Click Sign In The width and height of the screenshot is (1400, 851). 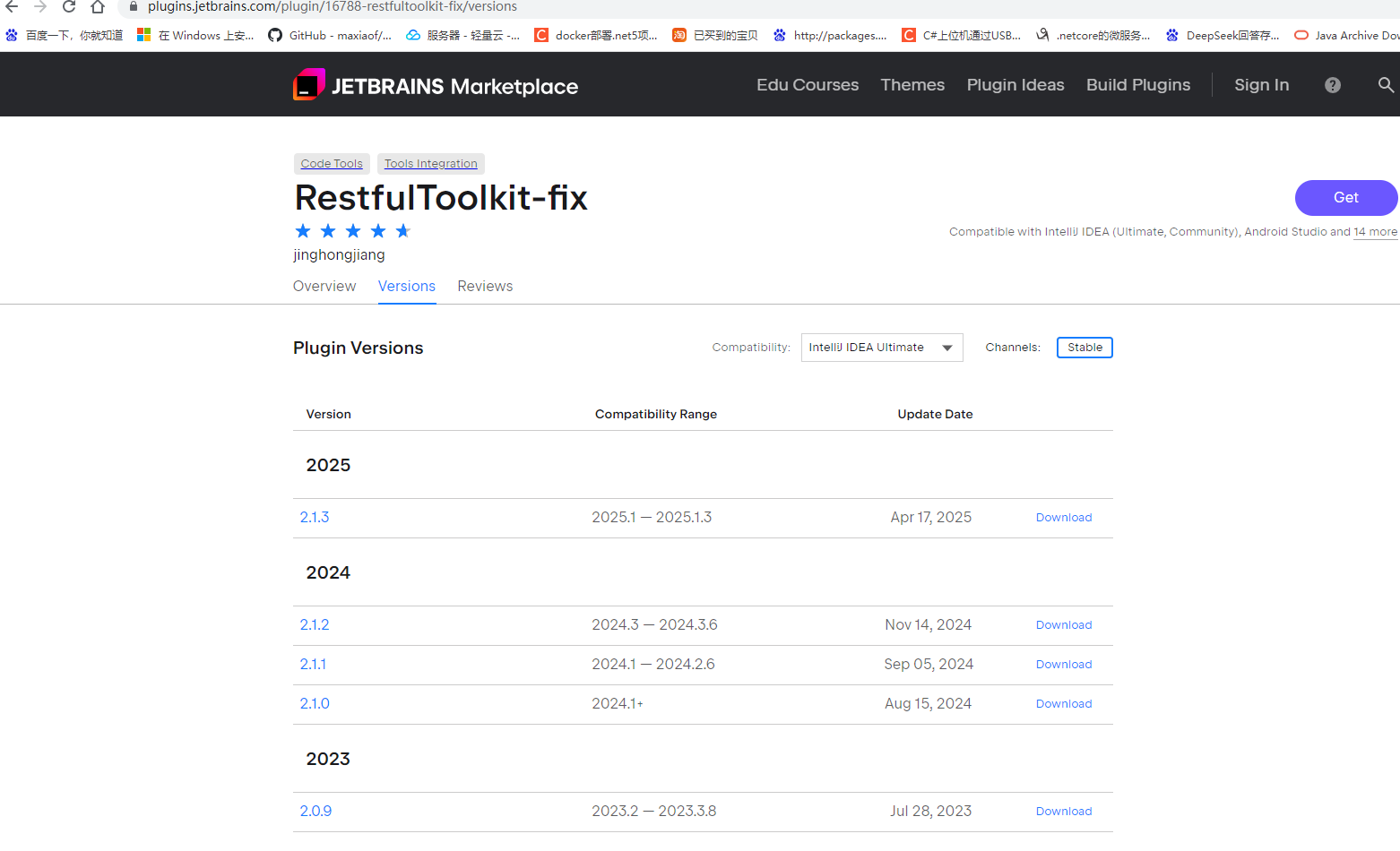point(1261,85)
